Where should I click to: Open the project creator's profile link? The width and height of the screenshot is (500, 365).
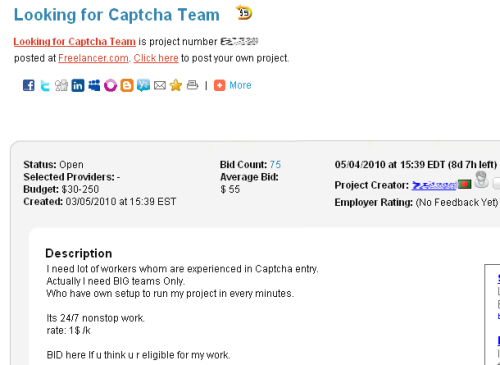coord(434,185)
